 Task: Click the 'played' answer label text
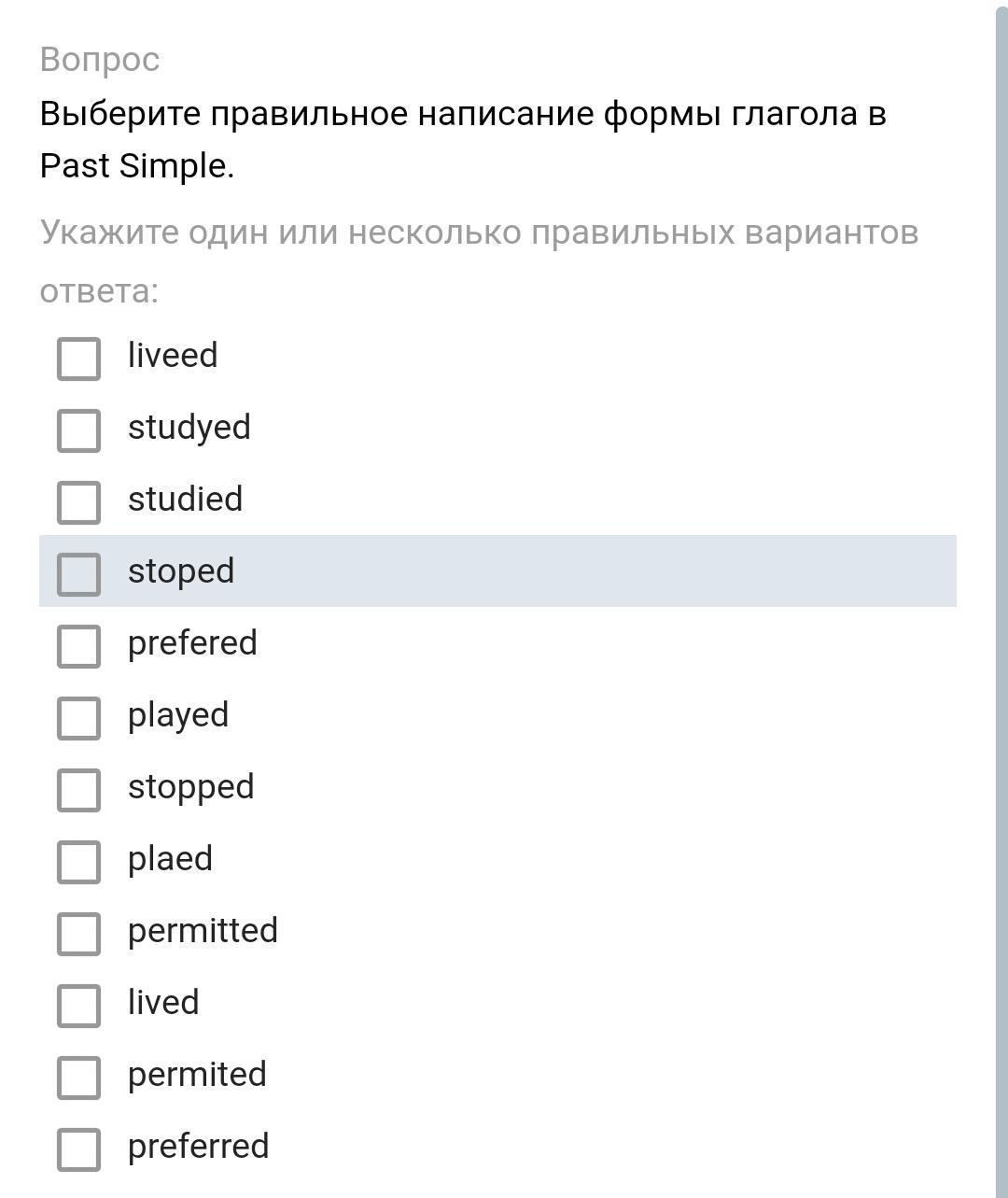178,715
